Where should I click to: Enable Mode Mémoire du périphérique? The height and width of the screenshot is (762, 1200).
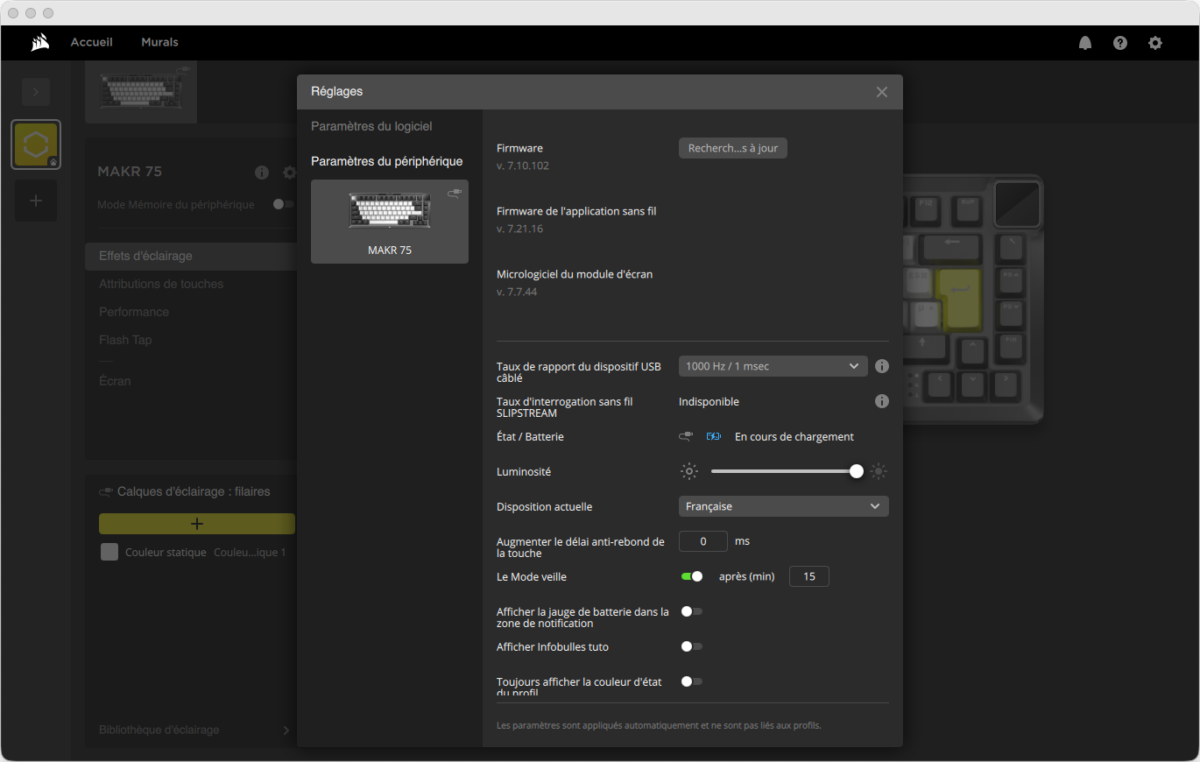[x=285, y=204]
